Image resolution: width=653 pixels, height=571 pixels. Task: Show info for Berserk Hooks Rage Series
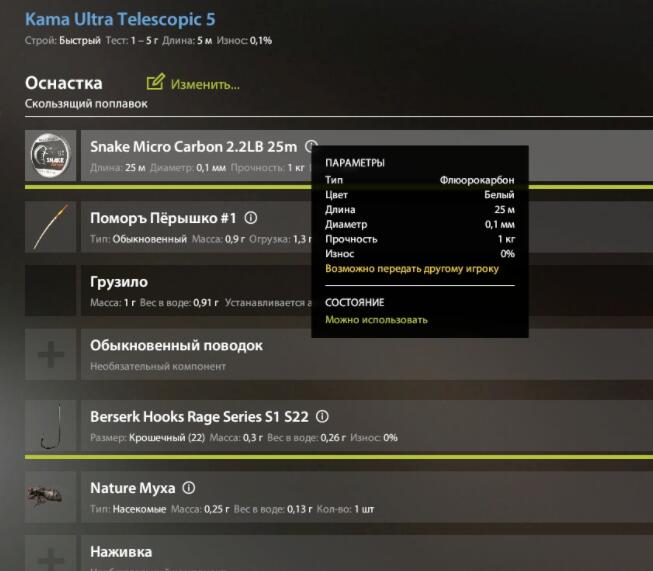322,416
